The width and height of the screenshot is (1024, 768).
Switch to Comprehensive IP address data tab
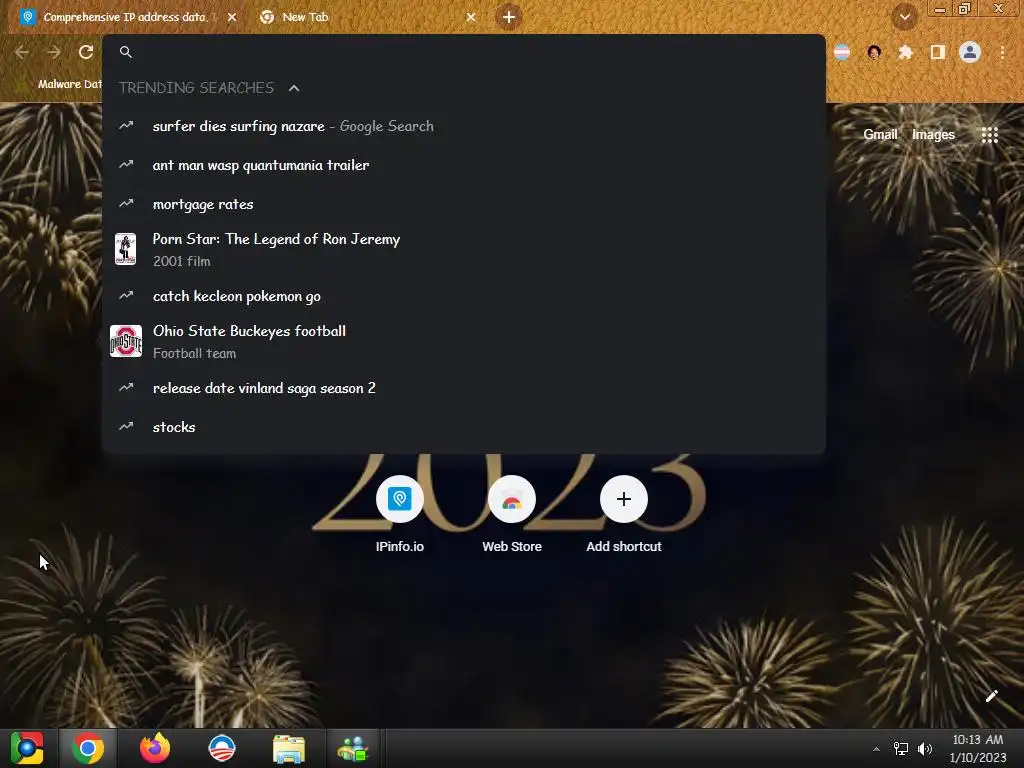[127, 17]
